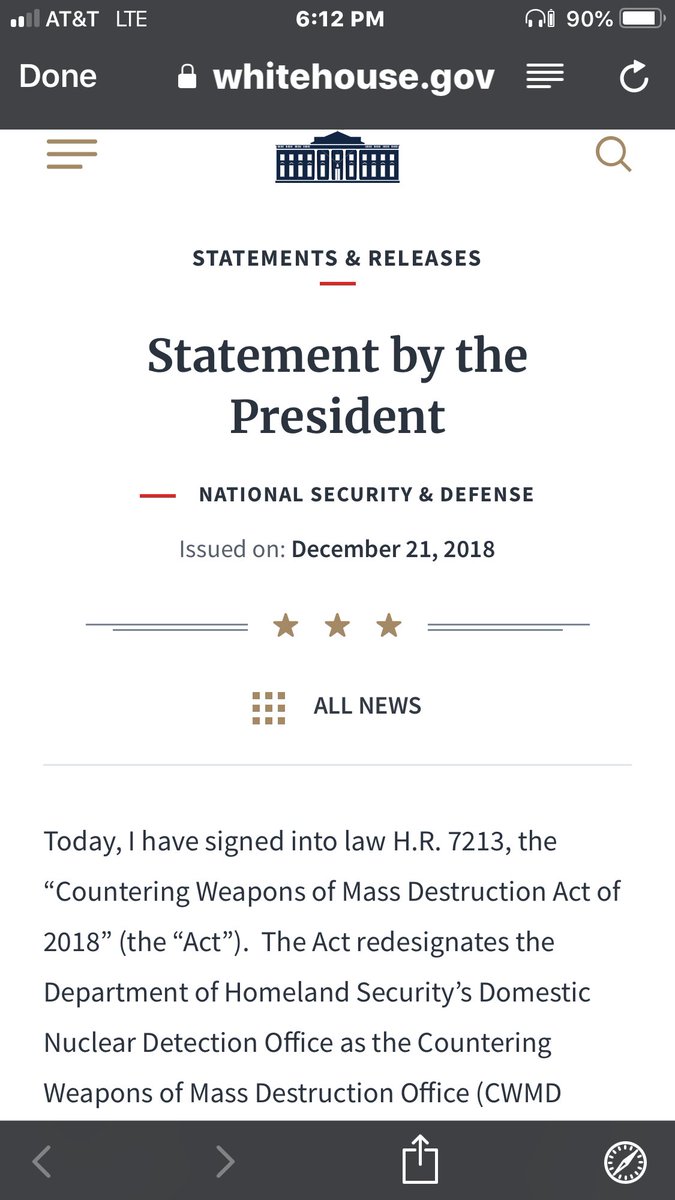Screen dimensions: 675x1200
Task: Open Statements & Releases category
Action: [337, 258]
